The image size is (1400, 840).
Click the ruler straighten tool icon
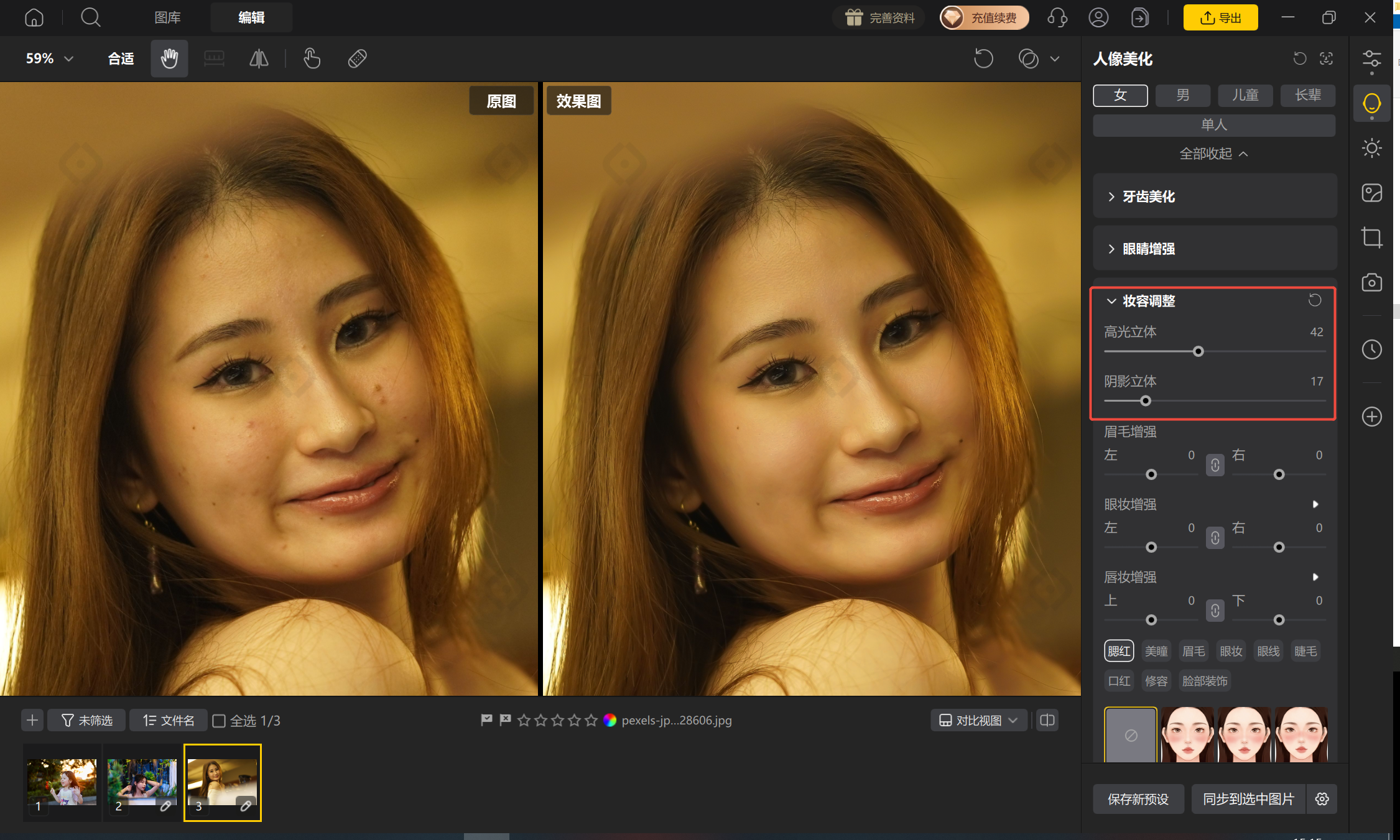214,58
